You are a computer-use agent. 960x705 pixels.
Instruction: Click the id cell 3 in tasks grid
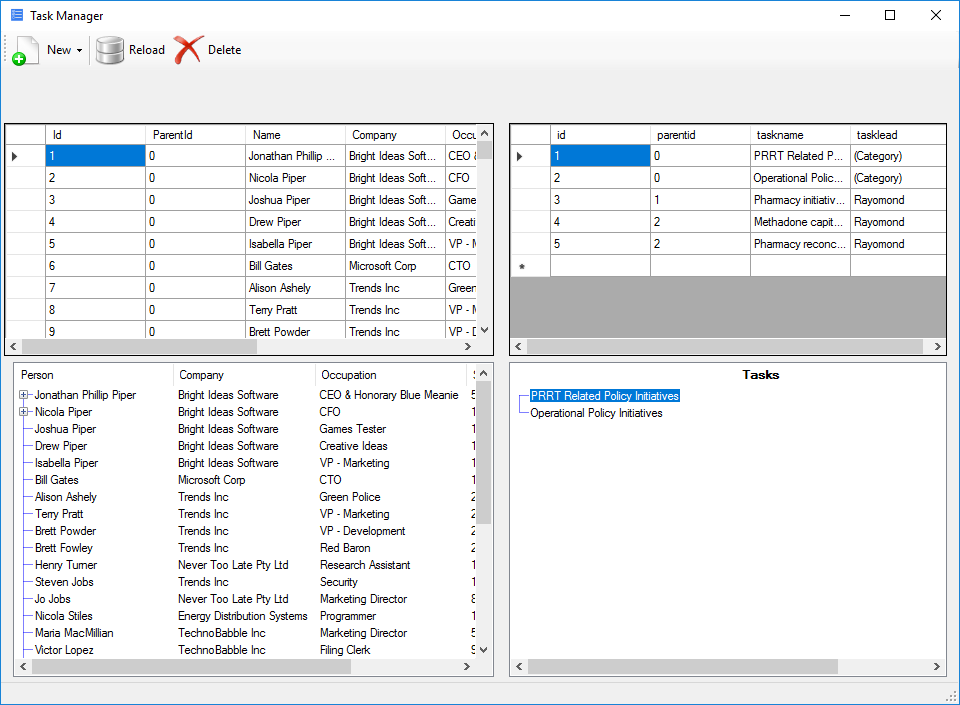click(600, 200)
